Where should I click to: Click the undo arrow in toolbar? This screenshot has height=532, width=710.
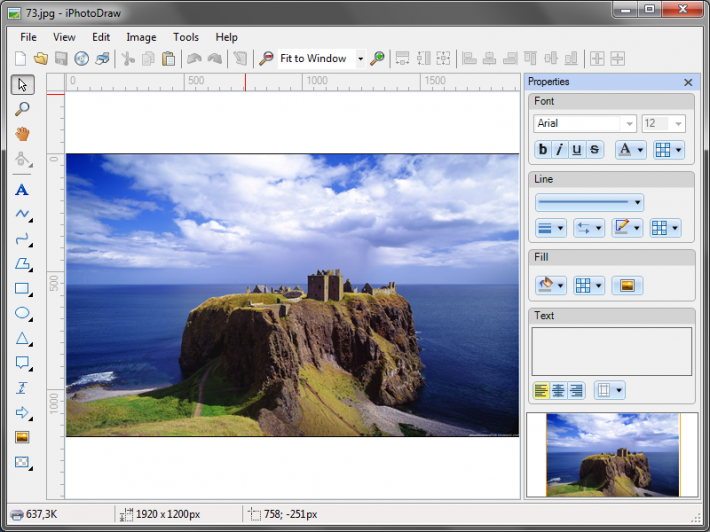coord(194,58)
